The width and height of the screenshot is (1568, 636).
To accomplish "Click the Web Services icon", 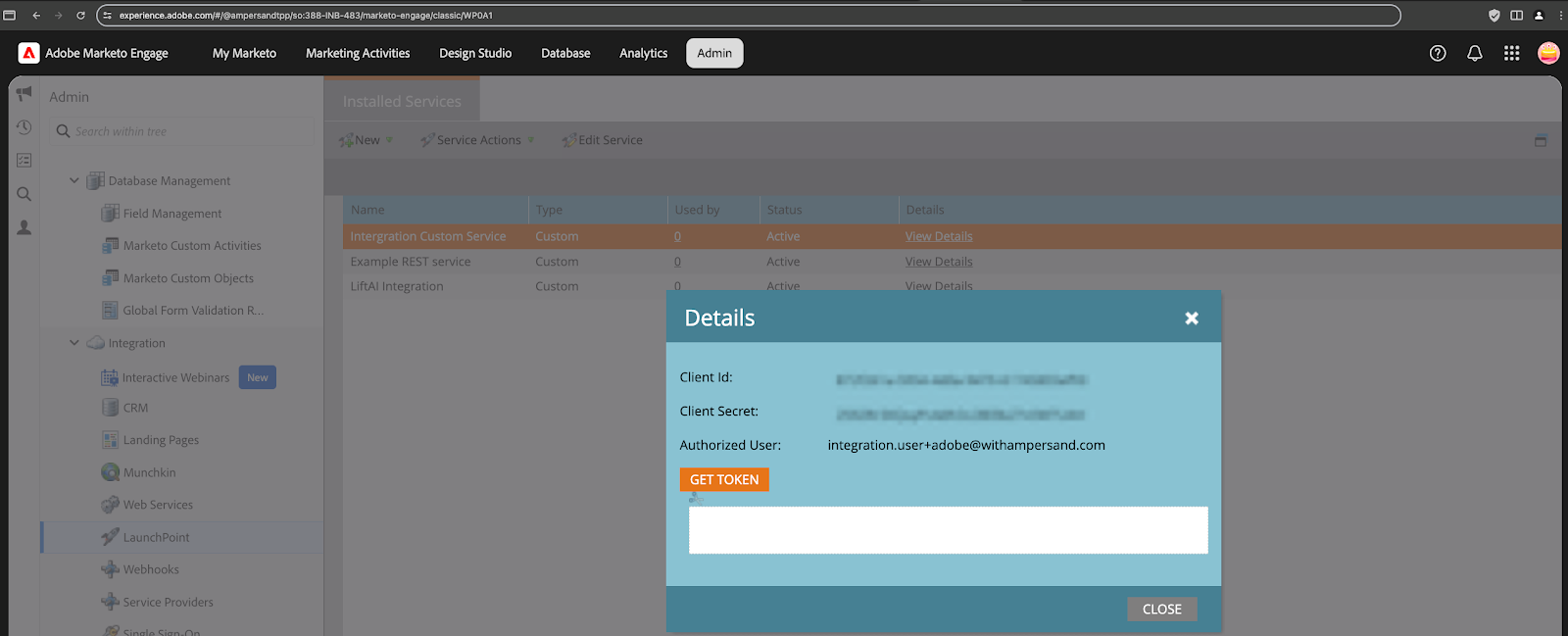I will [111, 505].
